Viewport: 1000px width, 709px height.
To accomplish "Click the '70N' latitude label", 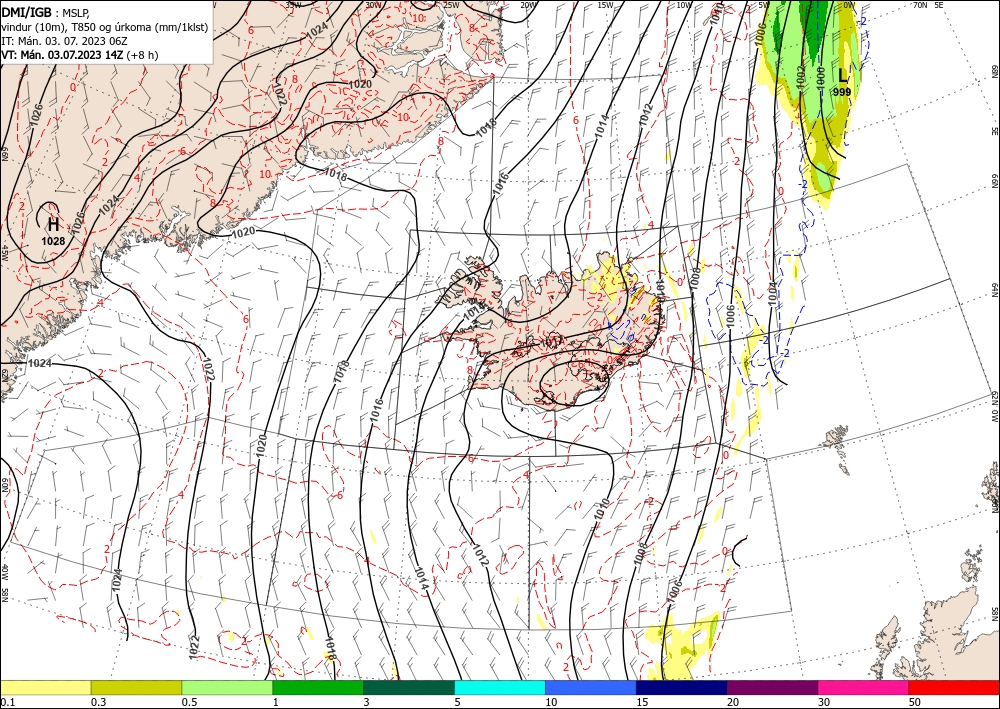I will click(920, 4).
